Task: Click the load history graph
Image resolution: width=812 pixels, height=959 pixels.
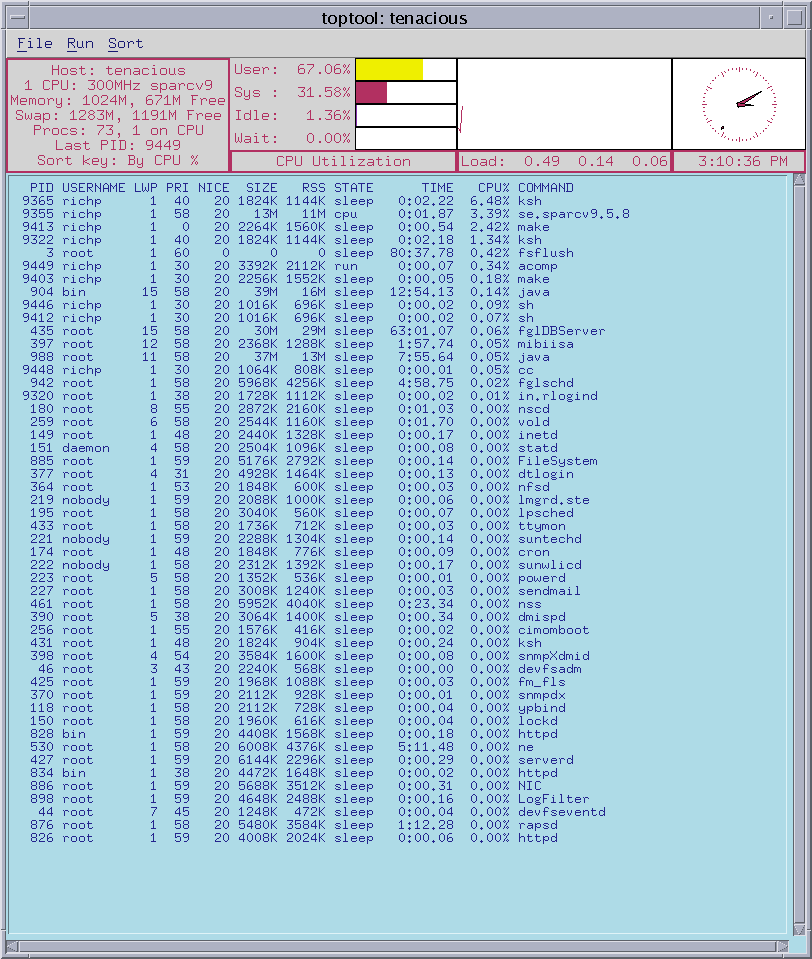Action: click(564, 104)
